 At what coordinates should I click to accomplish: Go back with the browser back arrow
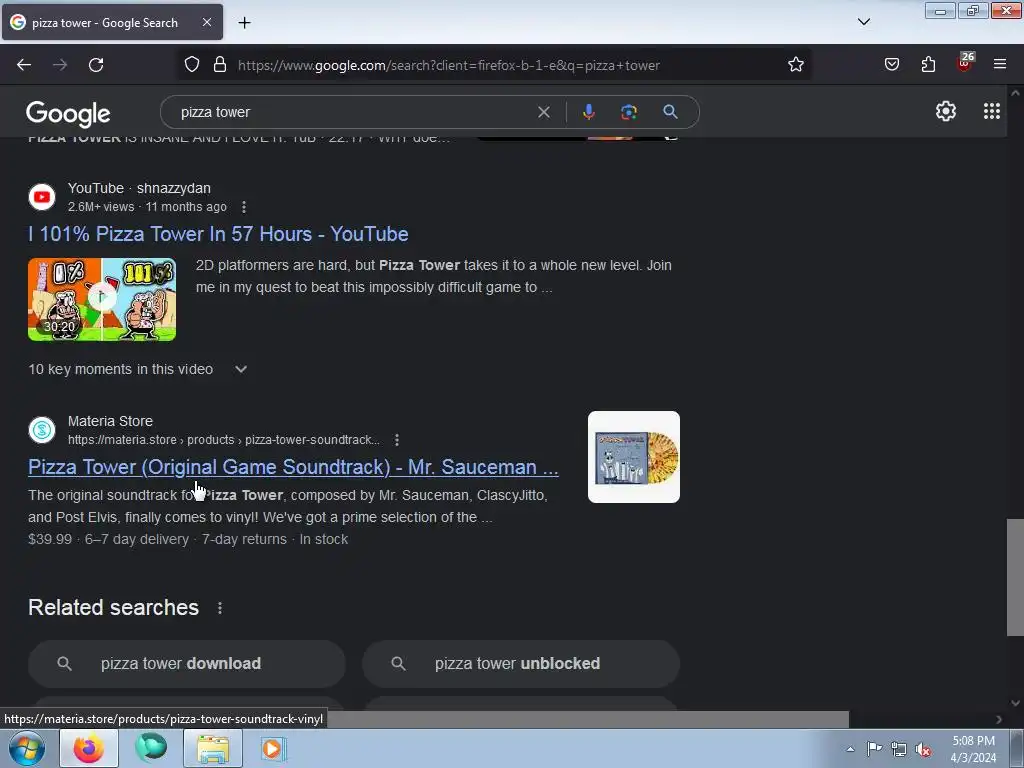24,65
